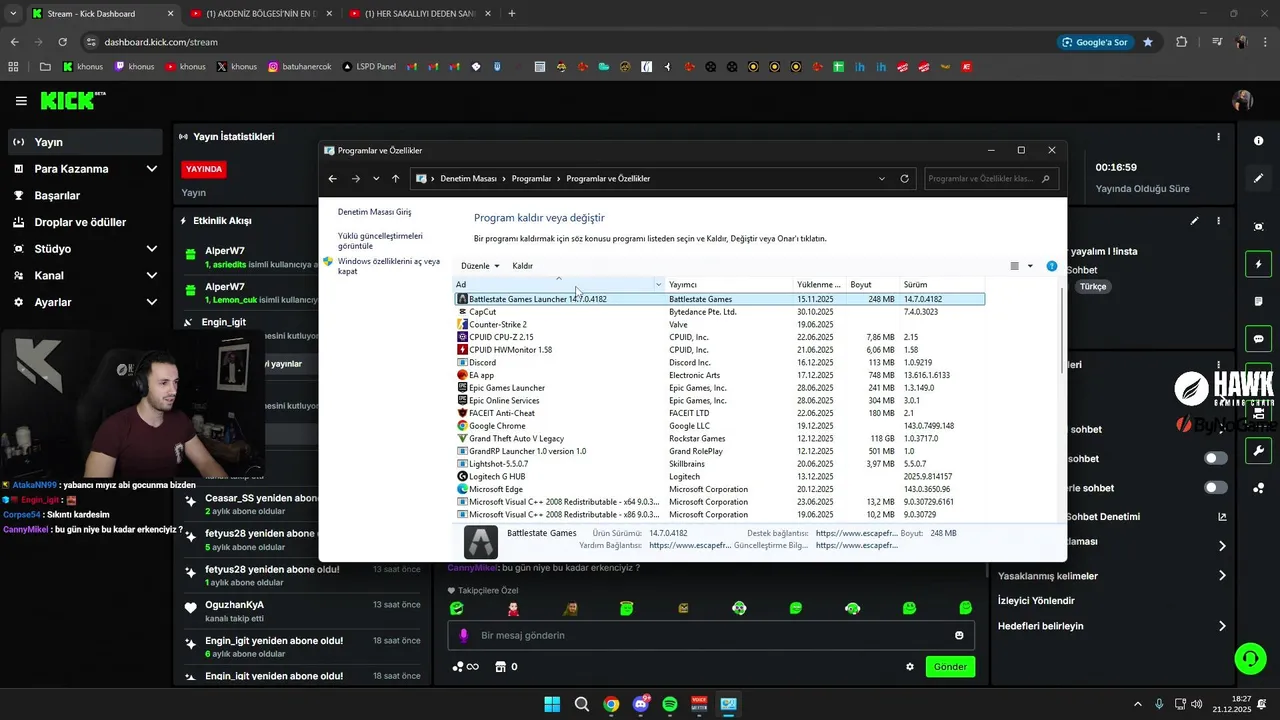Viewport: 1280px width, 720px height.
Task: Click the note page icon in right toolbar
Action: [x=1259, y=301]
